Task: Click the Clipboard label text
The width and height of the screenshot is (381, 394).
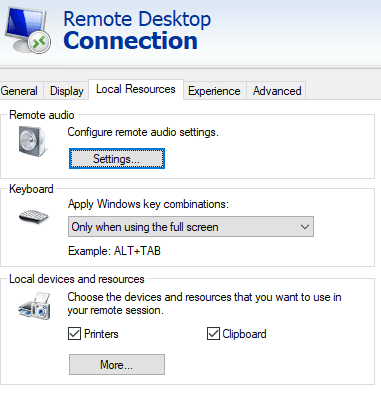Action: coord(244,334)
